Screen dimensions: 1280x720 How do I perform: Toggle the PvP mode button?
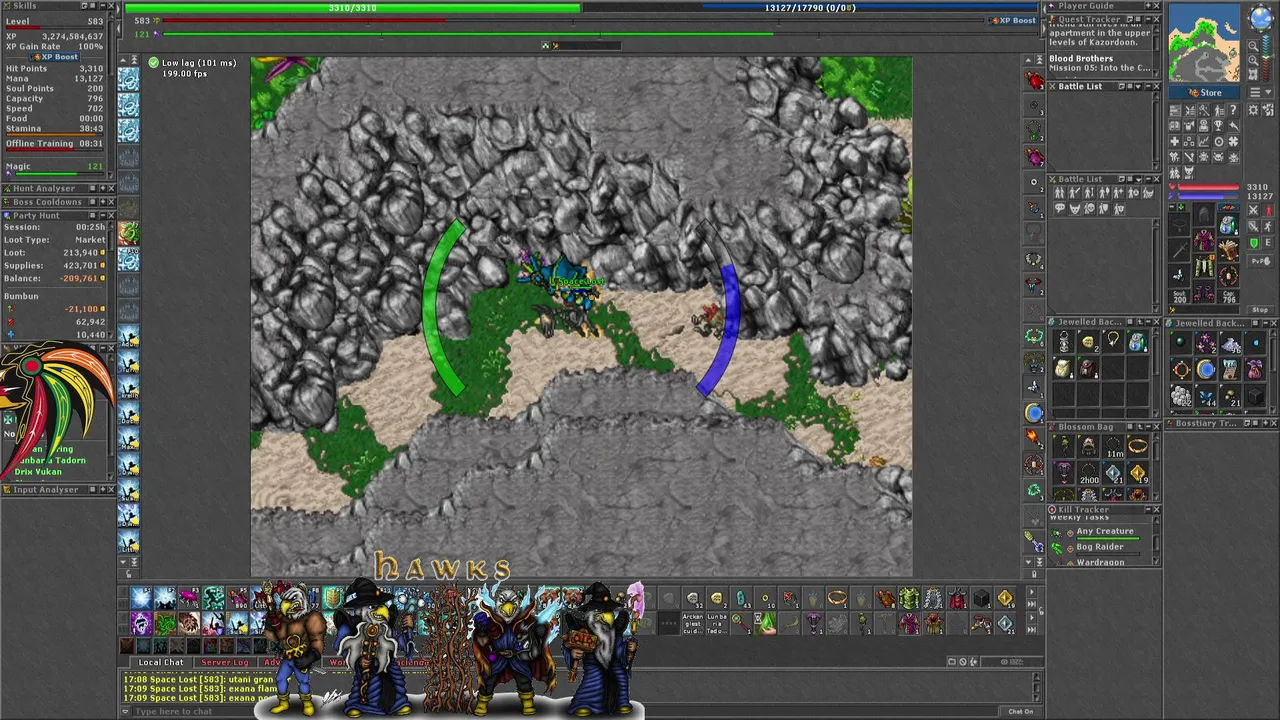tap(1261, 261)
